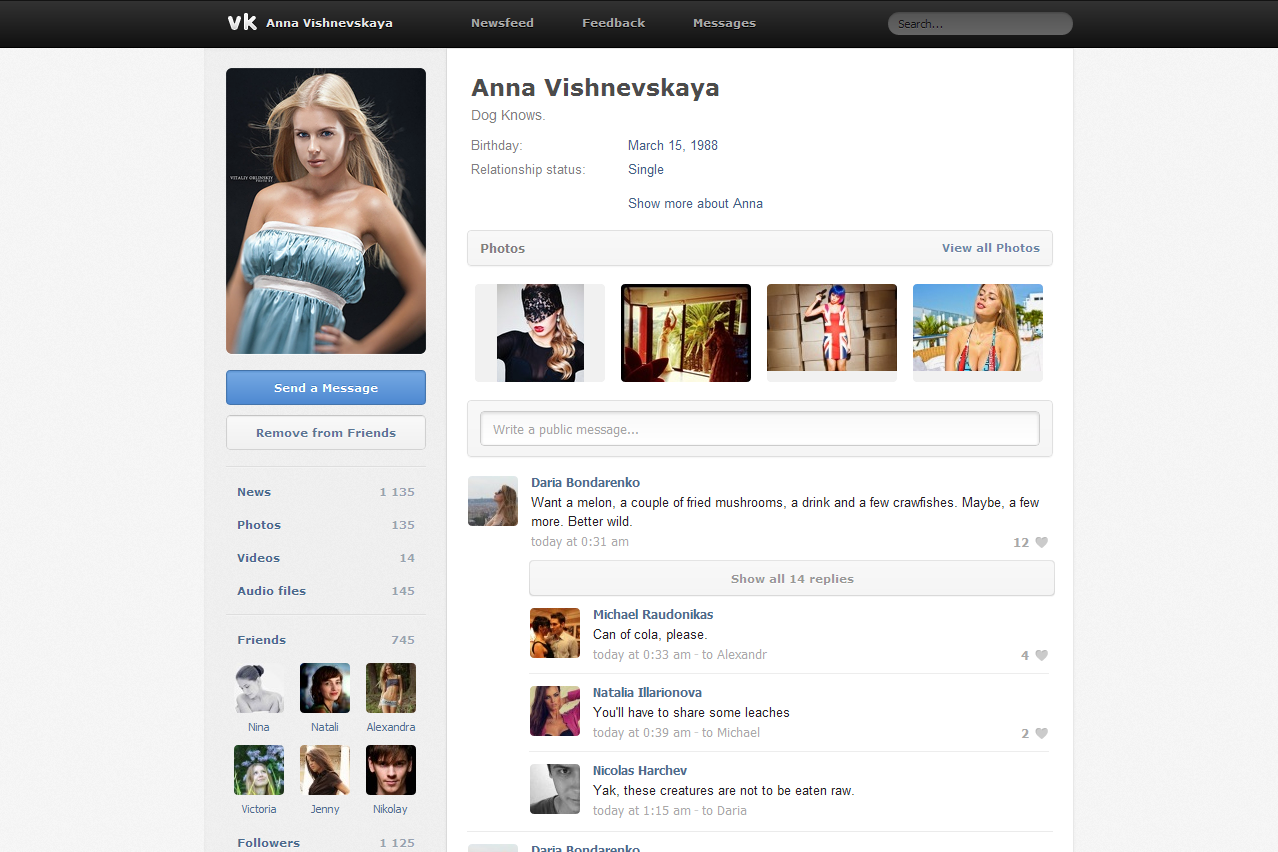Open View all Photos link
The height and width of the screenshot is (852, 1278).
point(991,248)
